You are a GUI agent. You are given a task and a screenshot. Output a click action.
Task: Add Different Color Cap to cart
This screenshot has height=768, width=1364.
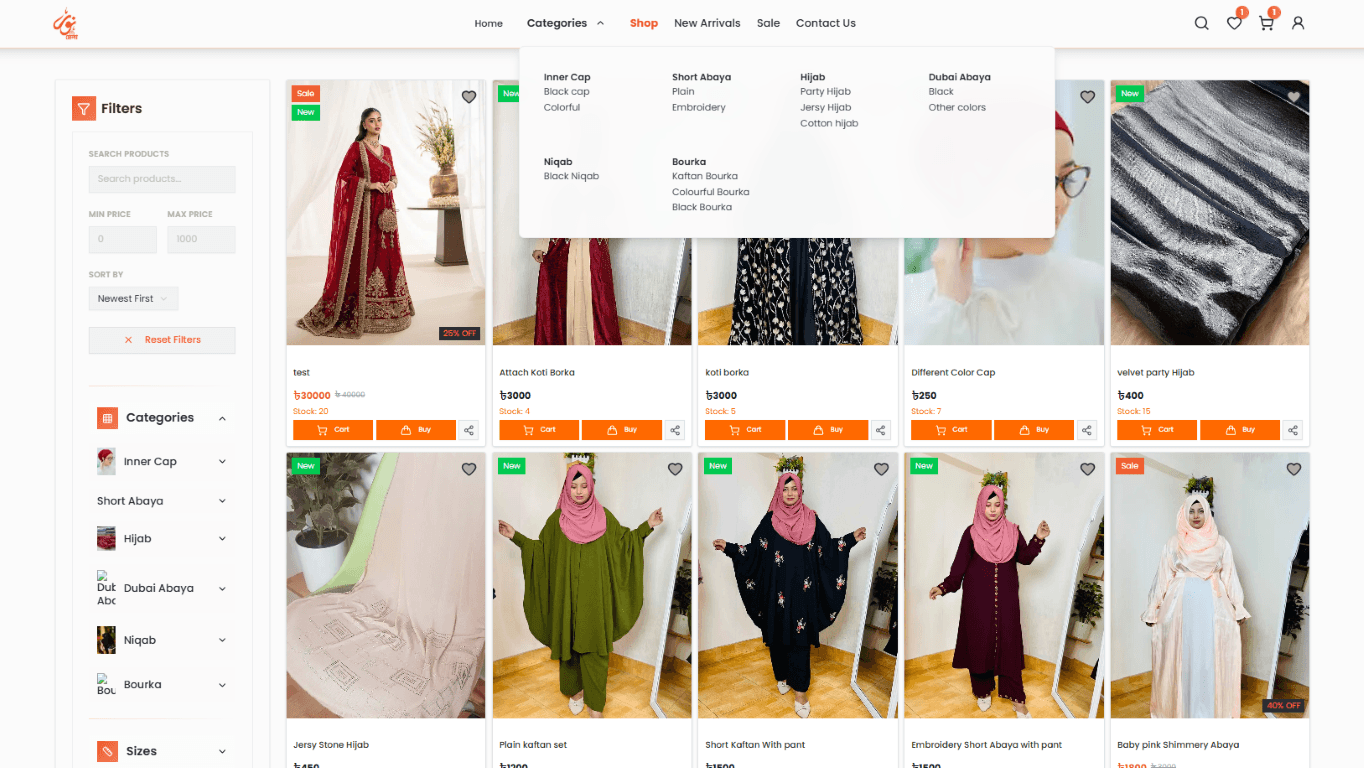point(950,430)
